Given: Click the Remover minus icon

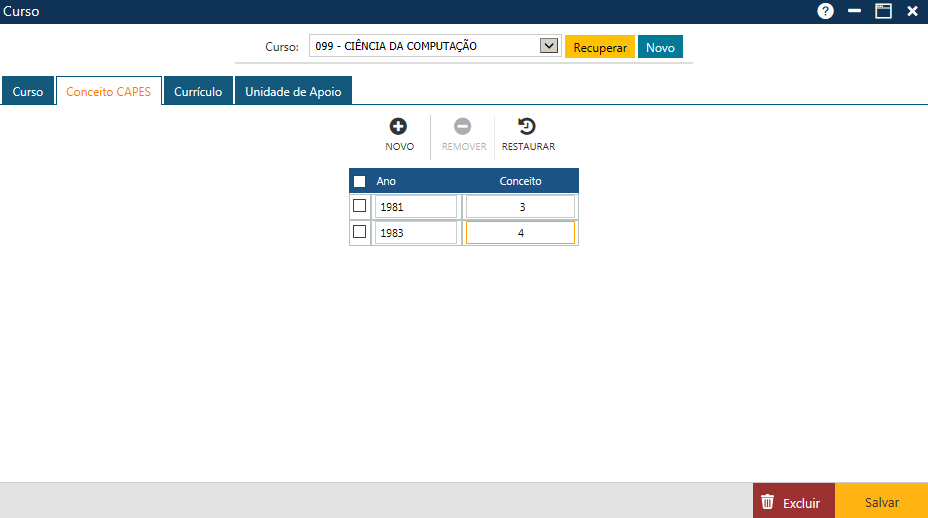Looking at the screenshot, I should click(463, 127).
